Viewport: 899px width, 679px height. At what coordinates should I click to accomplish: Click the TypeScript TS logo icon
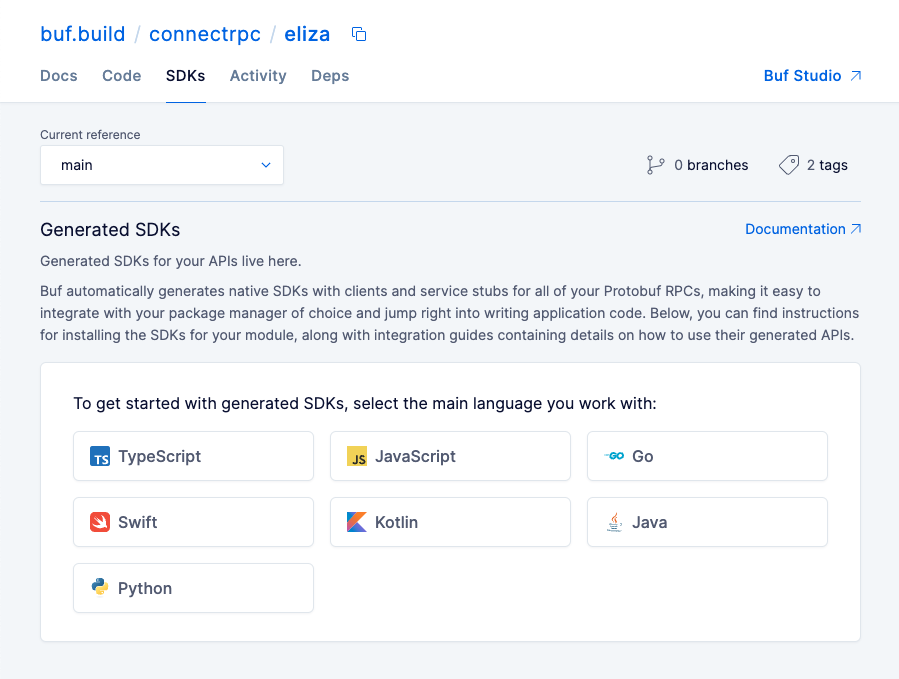click(100, 456)
